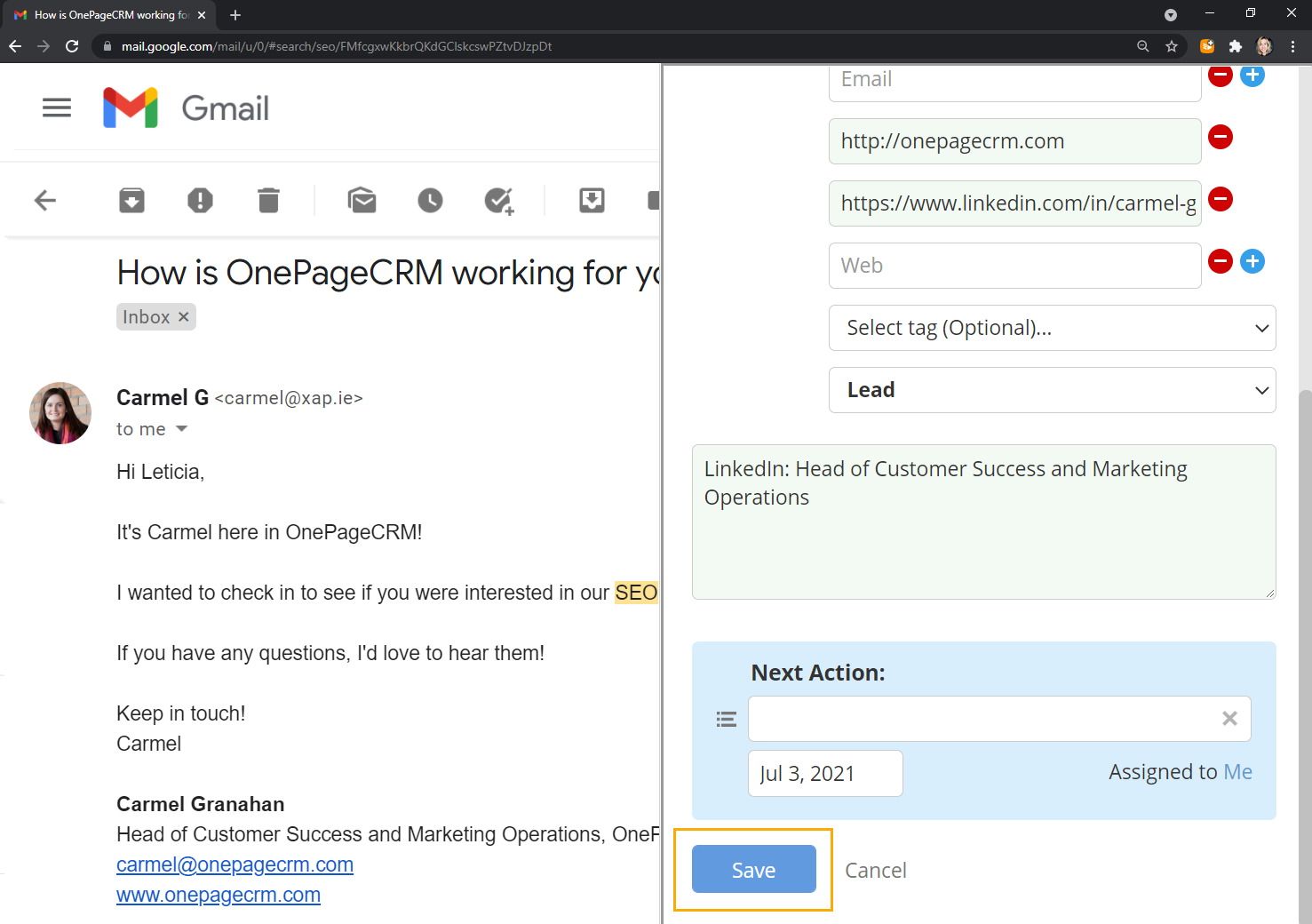Click the Gmail logo
This screenshot has height=924, width=1312.
coord(186,108)
